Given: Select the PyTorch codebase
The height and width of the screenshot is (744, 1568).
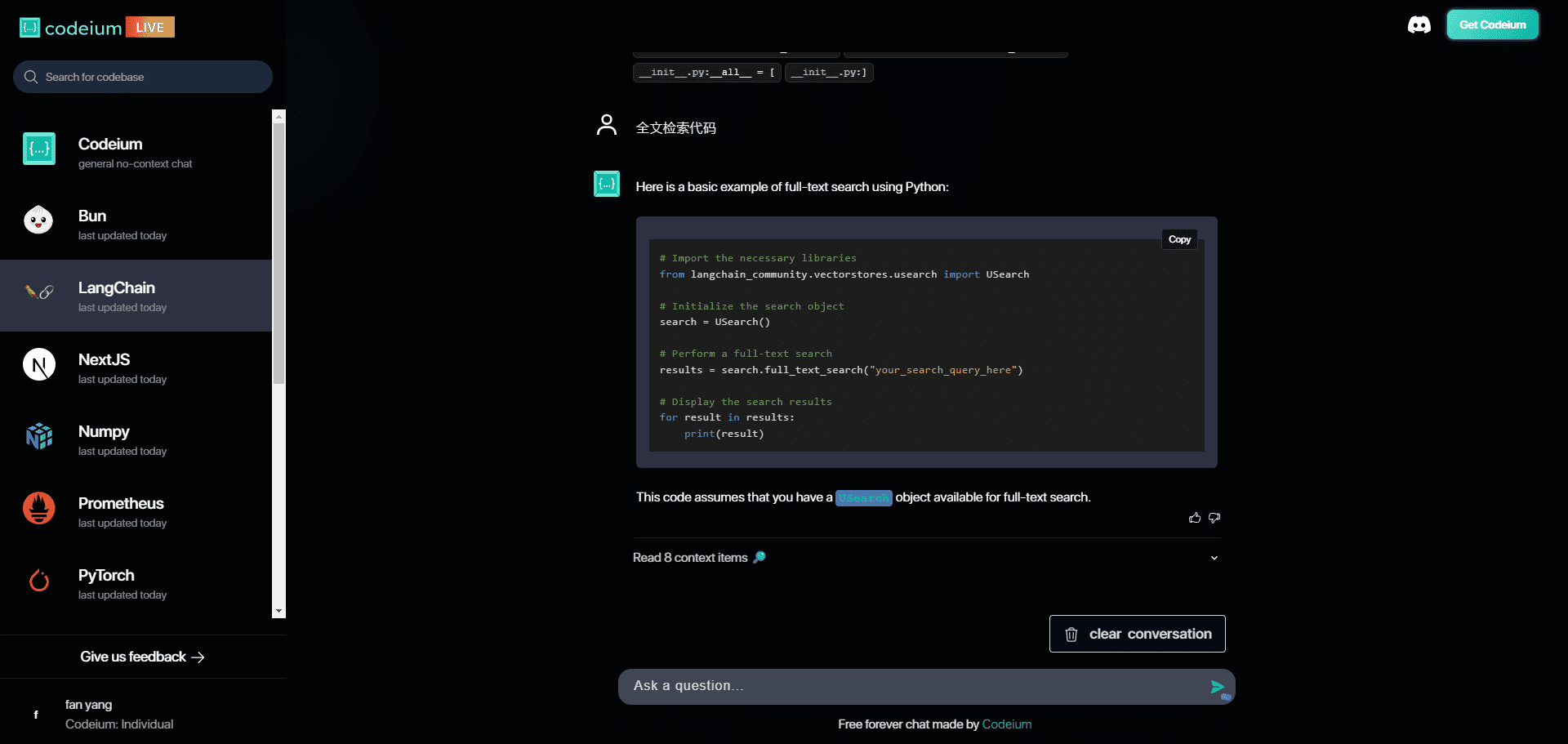Looking at the screenshot, I should (x=136, y=583).
